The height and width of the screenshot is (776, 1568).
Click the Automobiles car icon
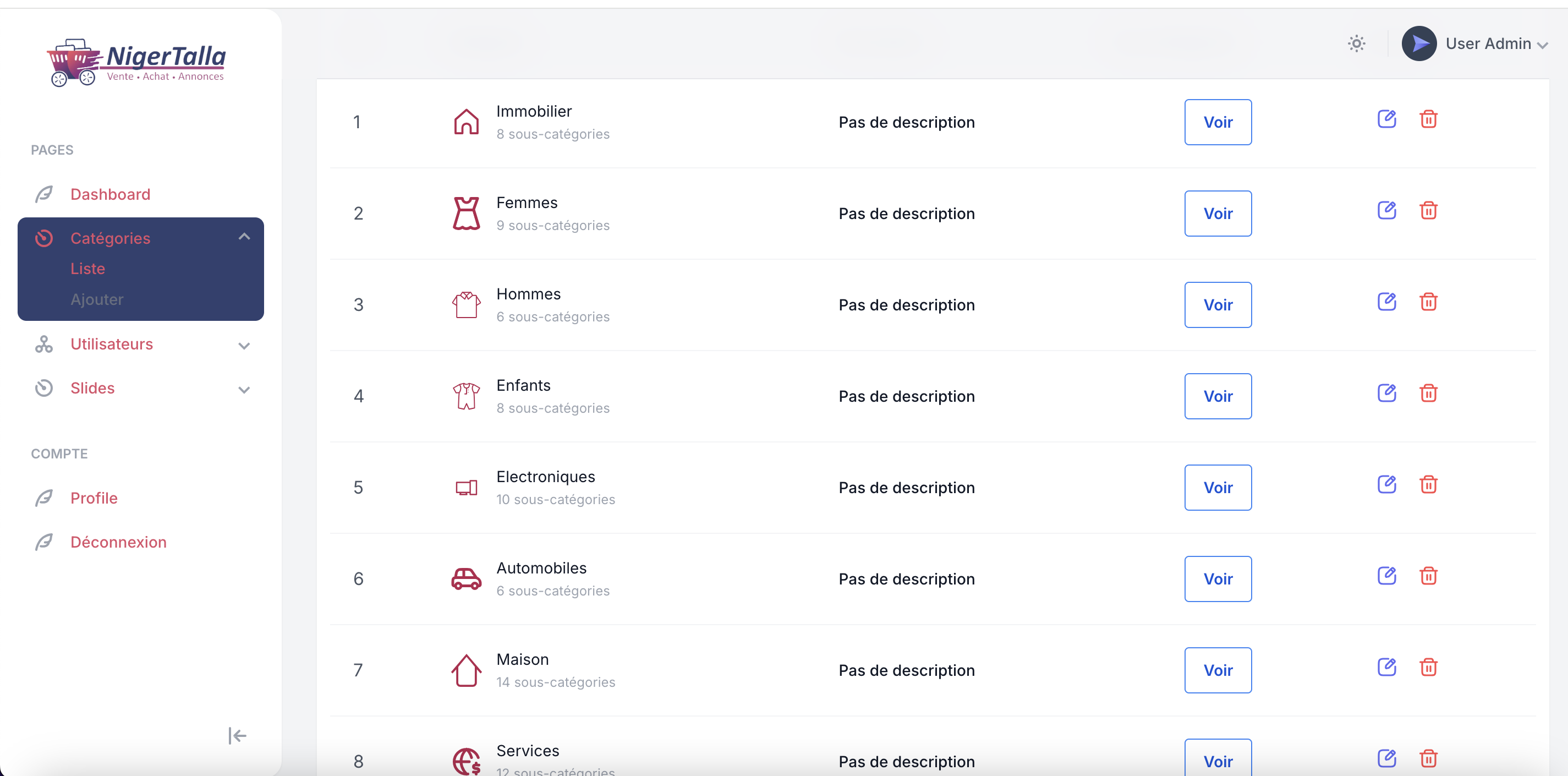coord(466,578)
